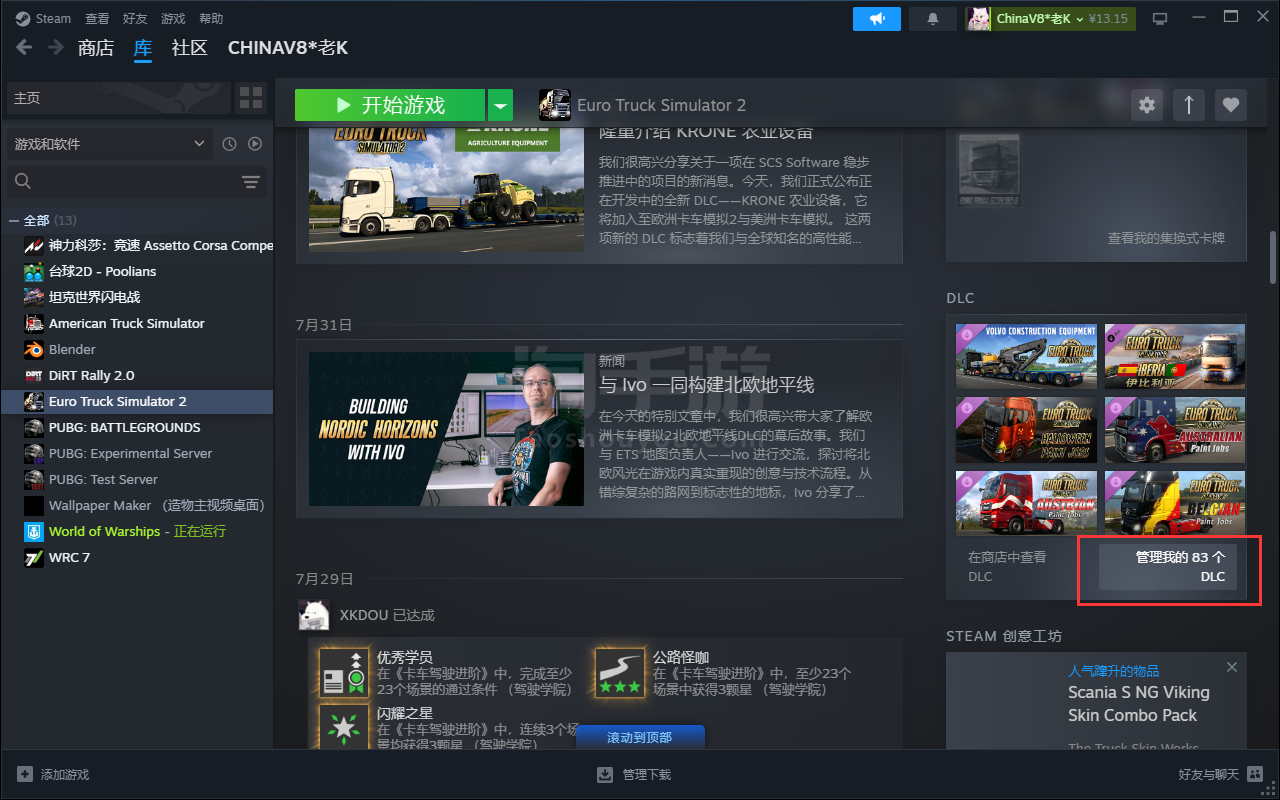Collapse the 全部 game list section
Viewport: 1280px width, 800px height.
click(14, 220)
